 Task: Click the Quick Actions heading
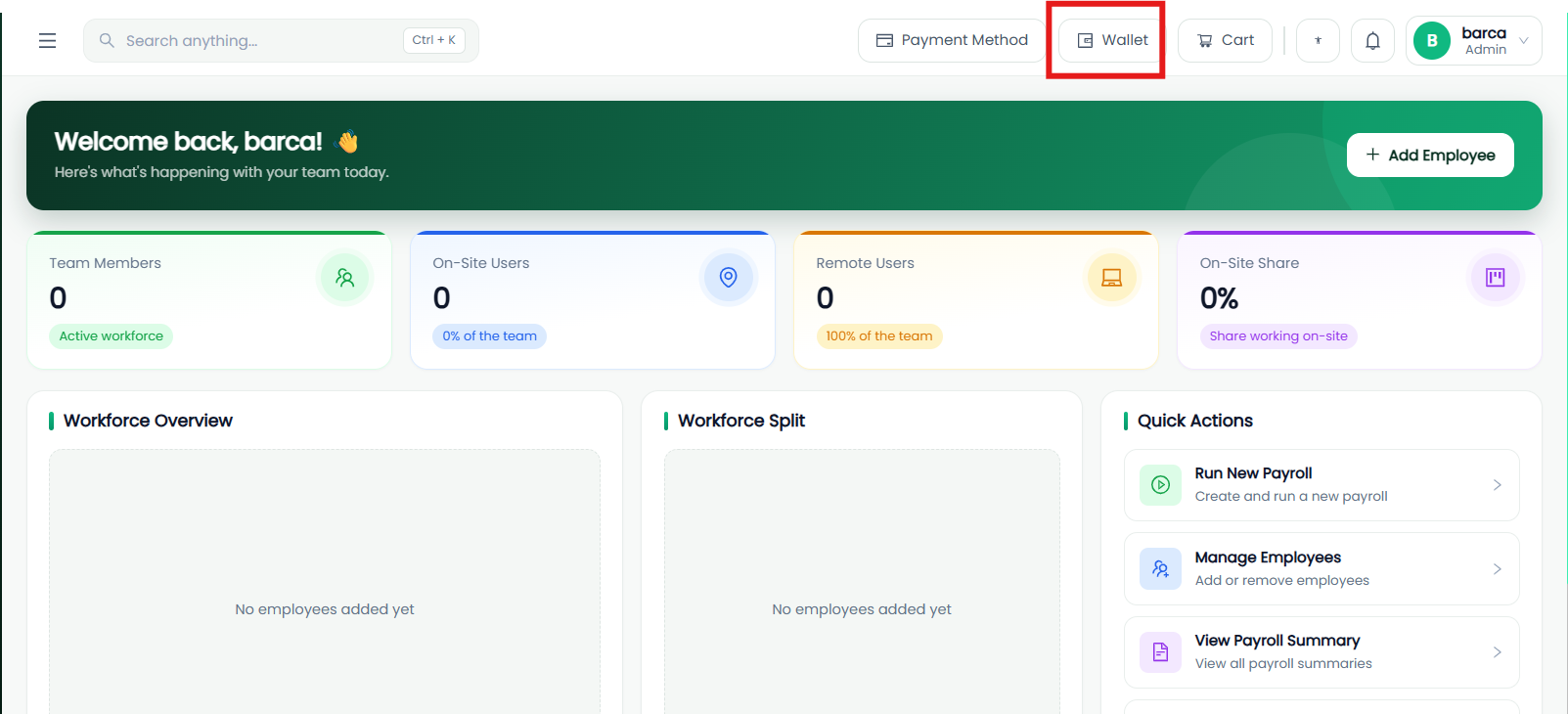click(x=1195, y=421)
